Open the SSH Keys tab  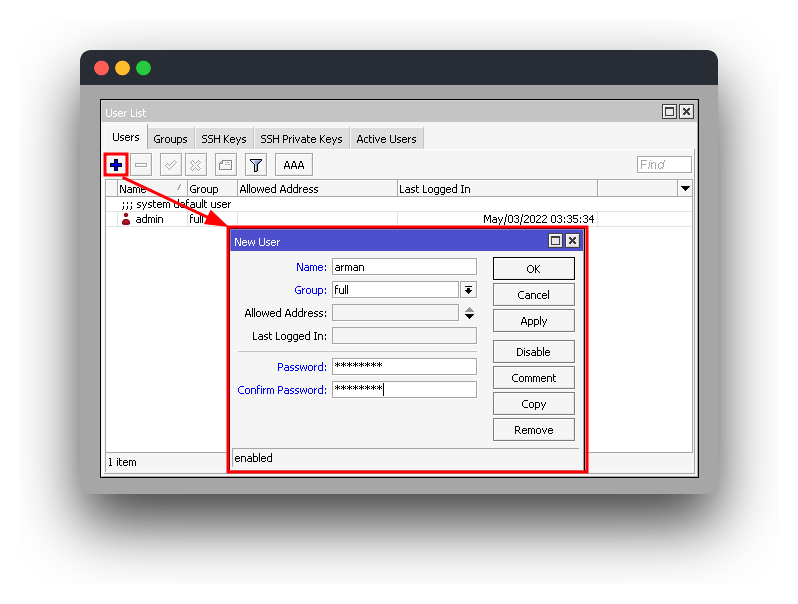coord(223,139)
